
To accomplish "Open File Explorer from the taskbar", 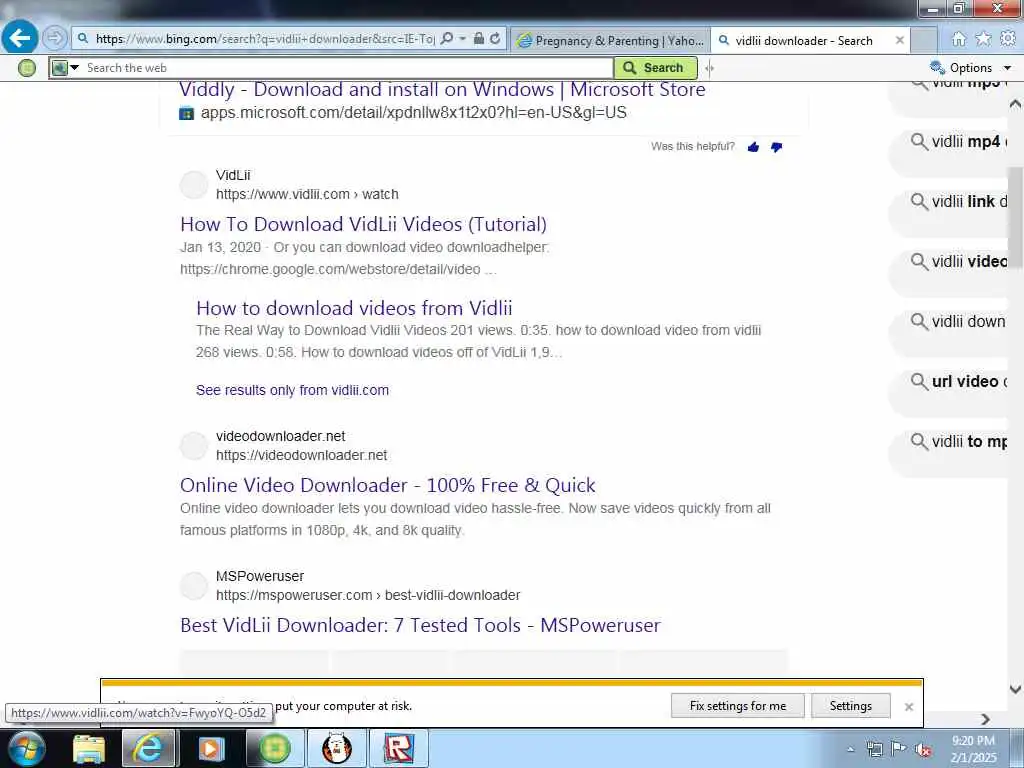I will point(88,748).
